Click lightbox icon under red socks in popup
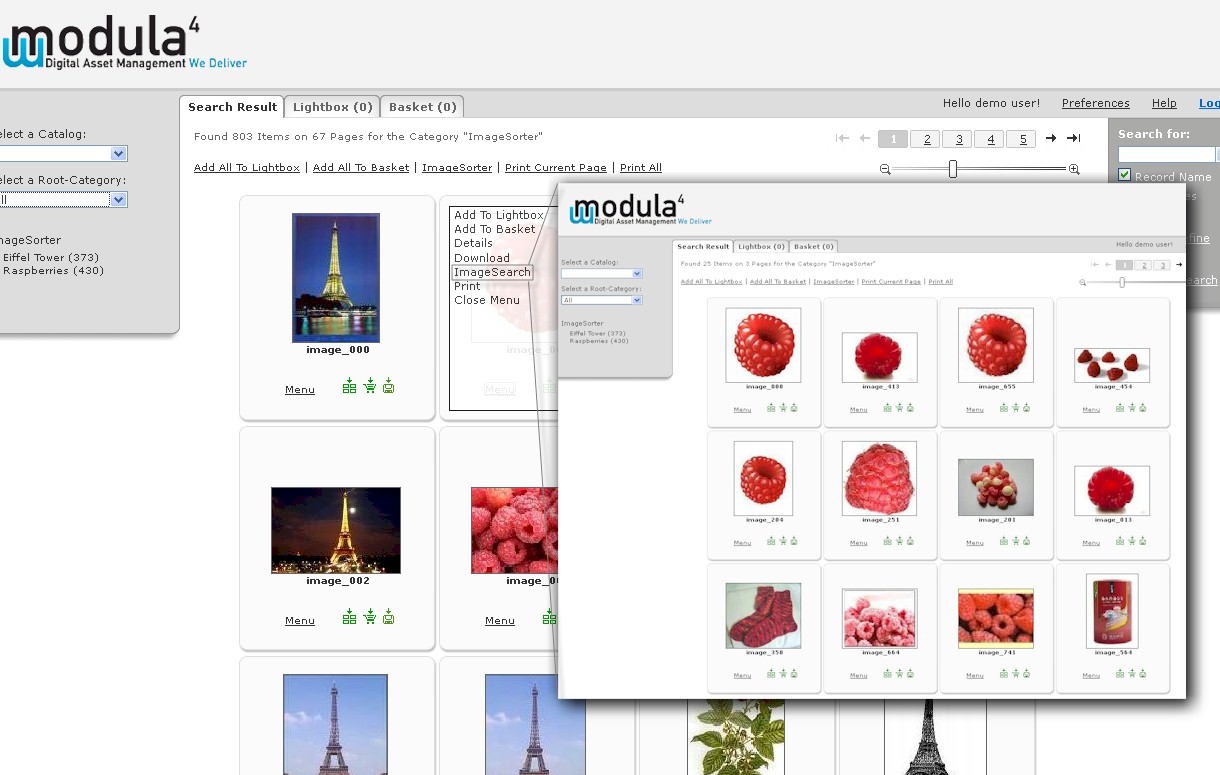Image resolution: width=1220 pixels, height=775 pixels. (771, 673)
